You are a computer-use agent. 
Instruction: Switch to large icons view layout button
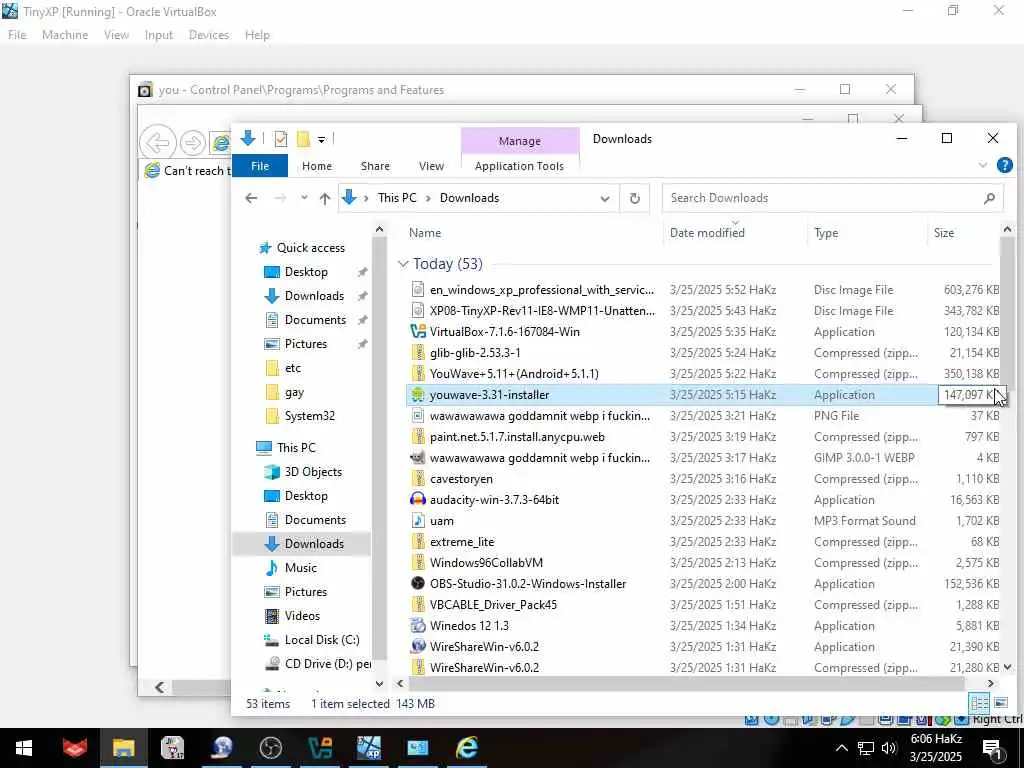(x=1000, y=703)
